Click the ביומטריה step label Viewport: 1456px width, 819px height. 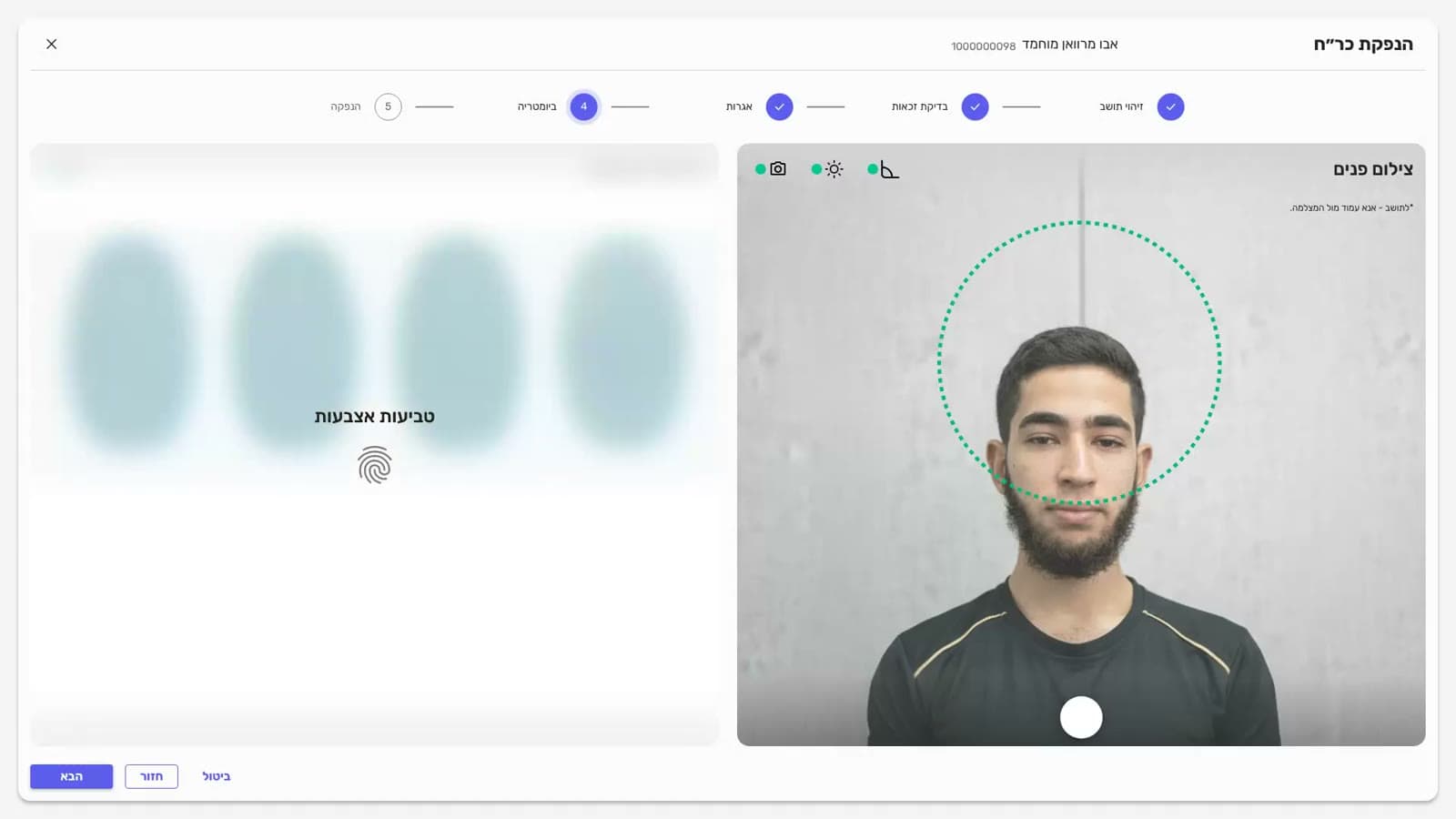537,106
